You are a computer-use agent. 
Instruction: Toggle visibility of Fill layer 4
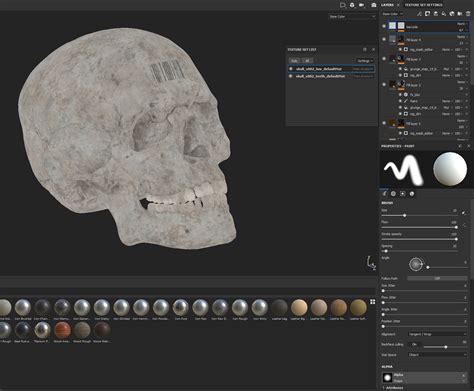click(x=384, y=39)
